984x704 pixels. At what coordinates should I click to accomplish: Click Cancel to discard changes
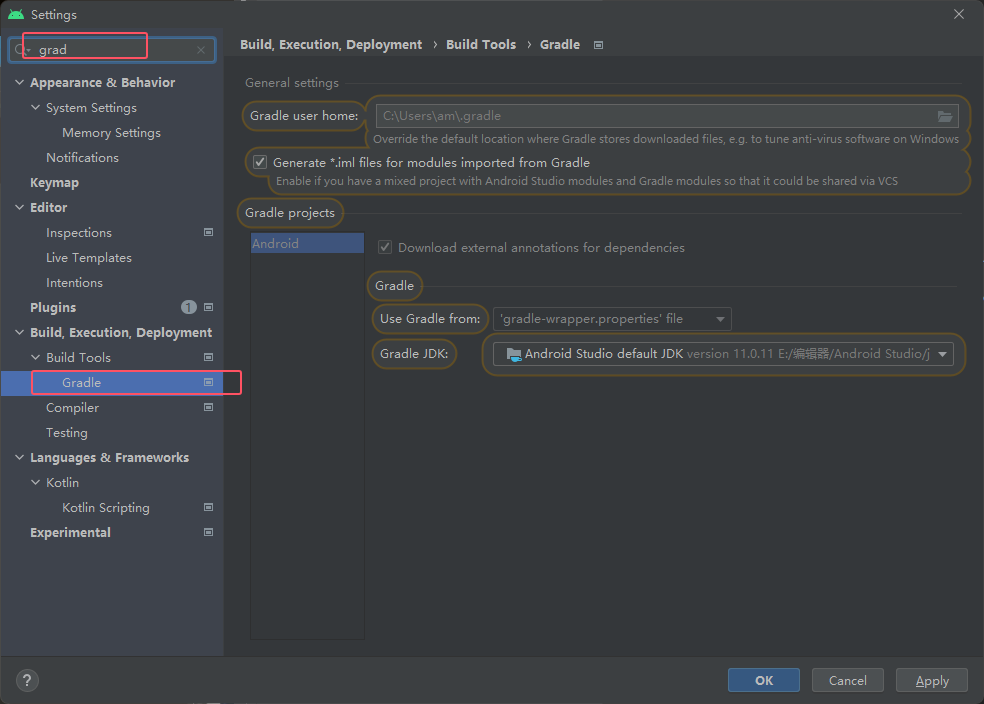(847, 680)
